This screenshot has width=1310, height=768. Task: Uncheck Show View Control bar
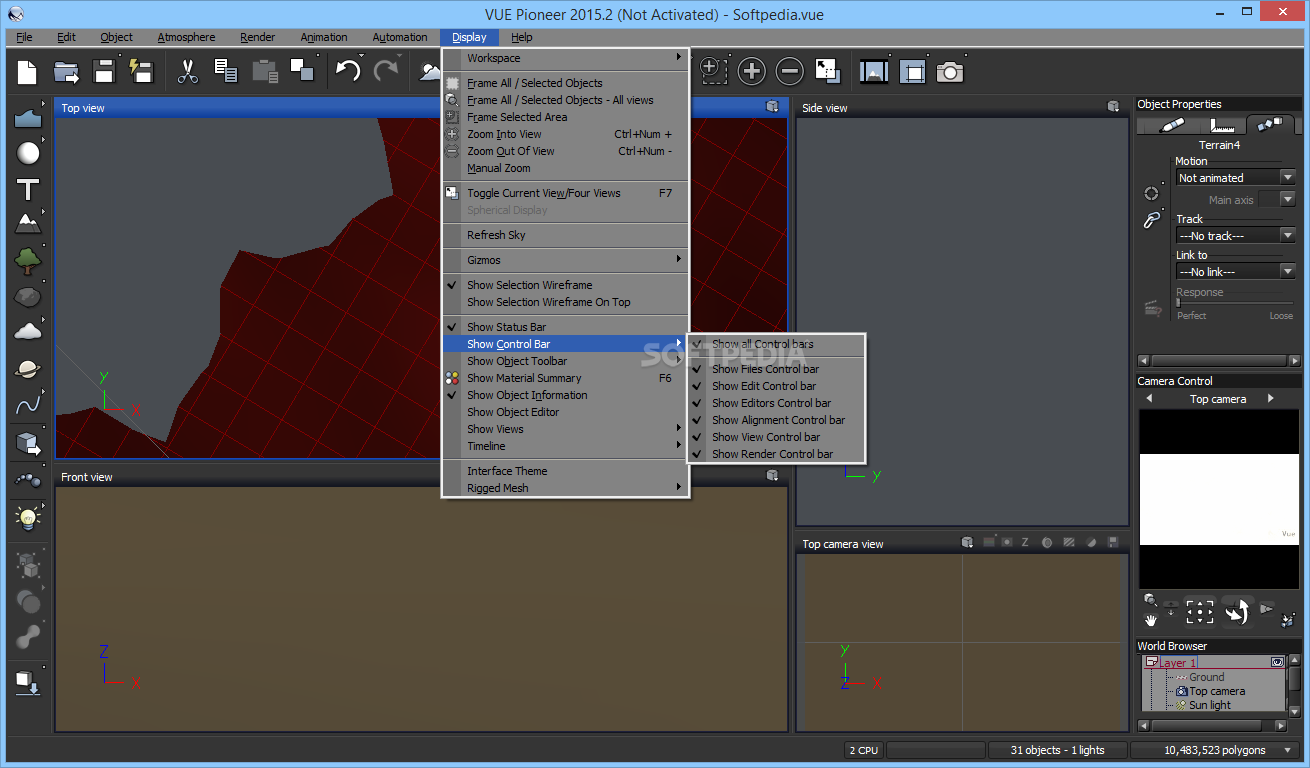tap(776, 437)
